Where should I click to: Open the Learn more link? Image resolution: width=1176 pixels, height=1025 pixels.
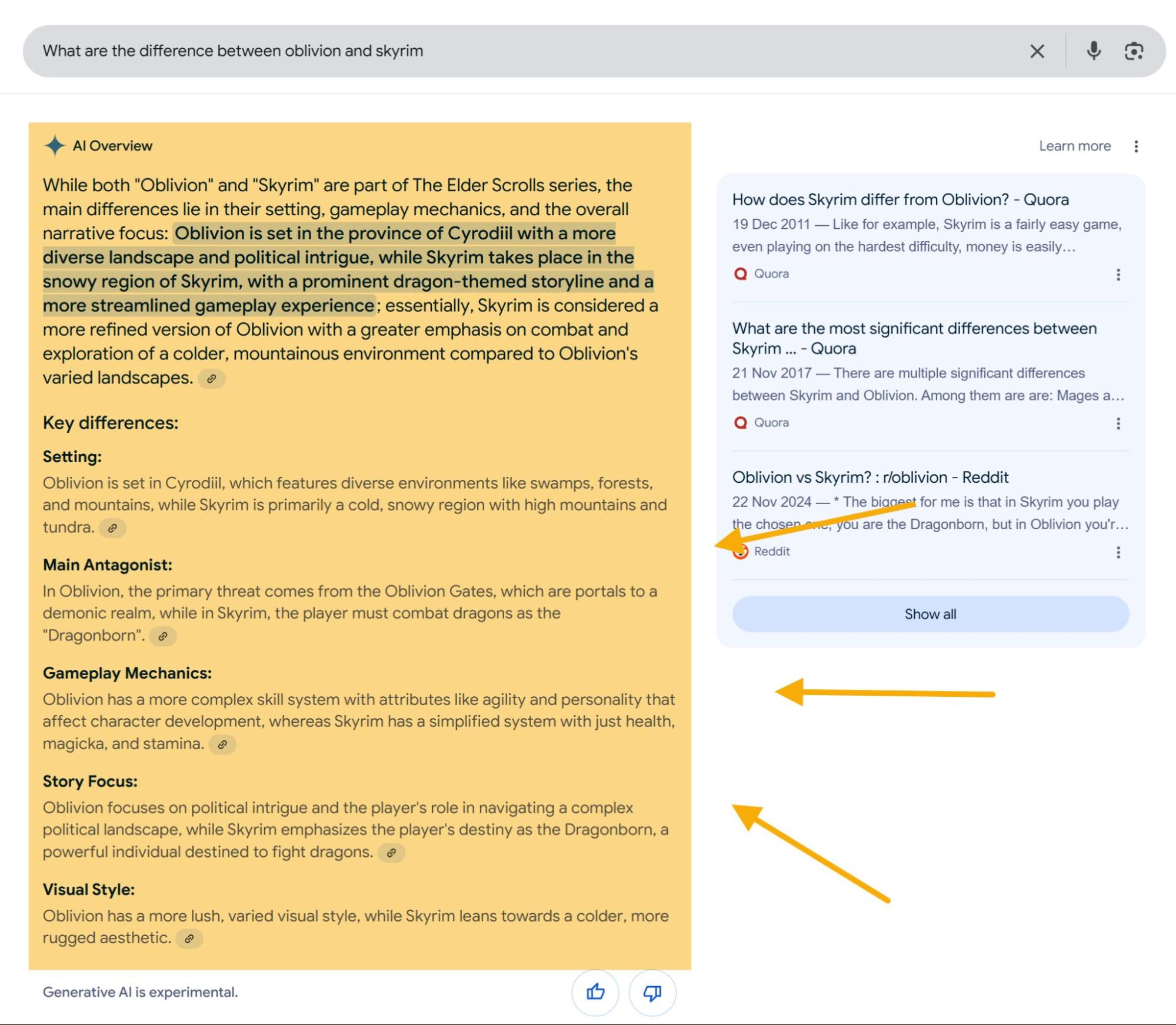(1074, 145)
